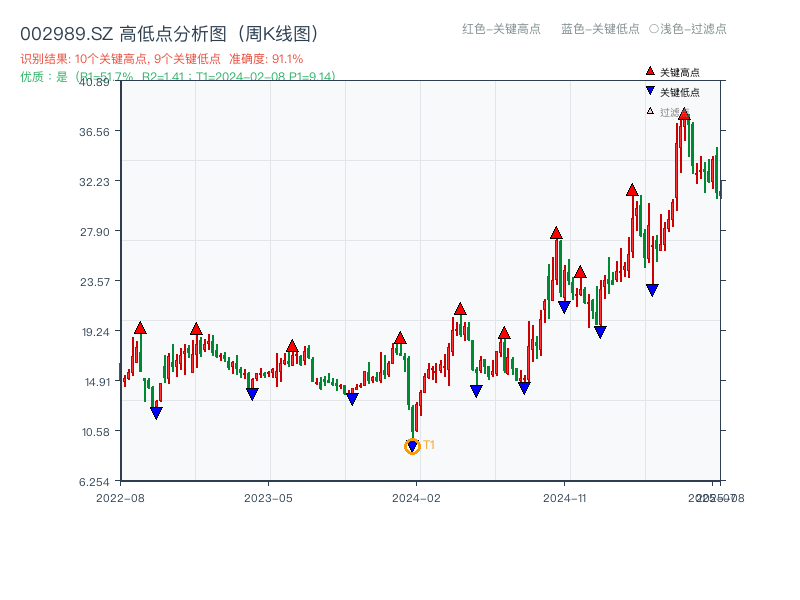800x600 pixels.
Task: Select the red high marker near 21 after 2024-02
Action: pos(460,309)
